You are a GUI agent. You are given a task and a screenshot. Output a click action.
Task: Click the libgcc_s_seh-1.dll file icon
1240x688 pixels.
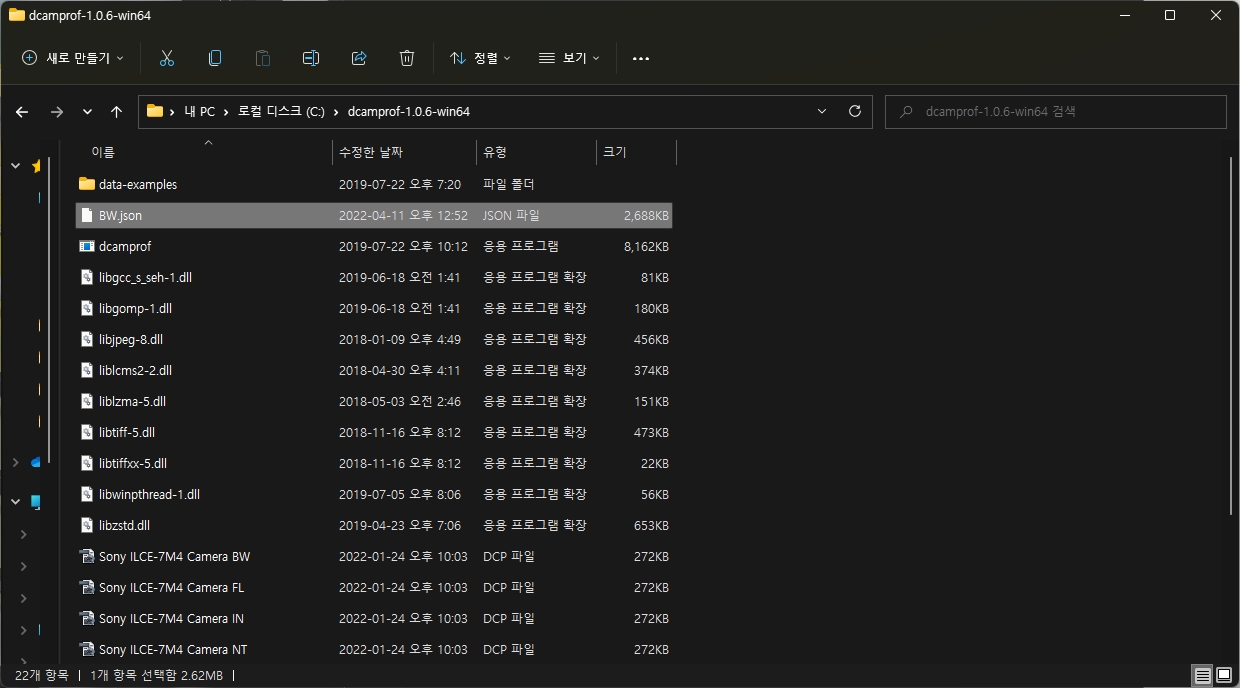[86, 277]
